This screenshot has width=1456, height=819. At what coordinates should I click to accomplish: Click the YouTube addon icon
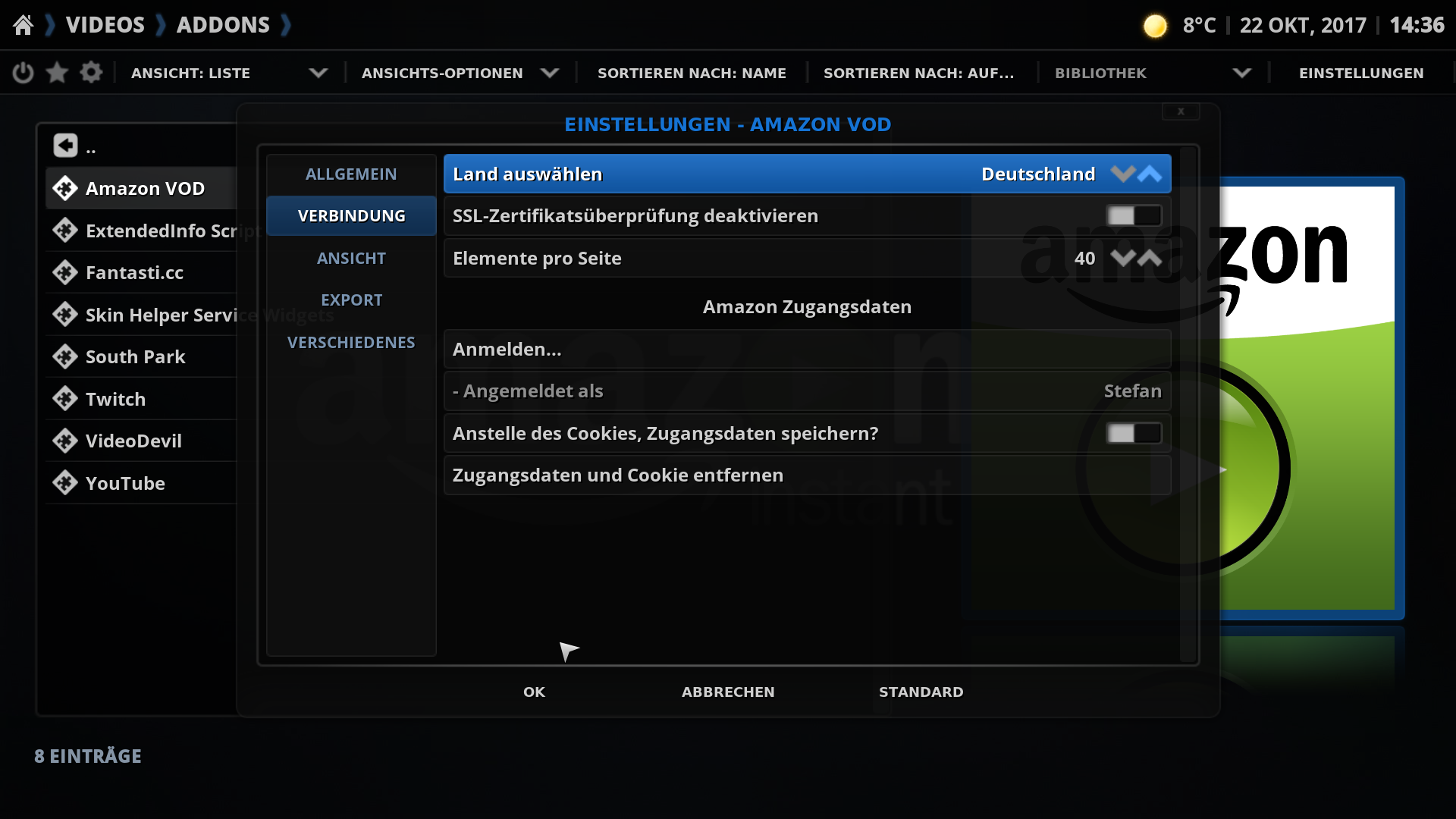(65, 482)
